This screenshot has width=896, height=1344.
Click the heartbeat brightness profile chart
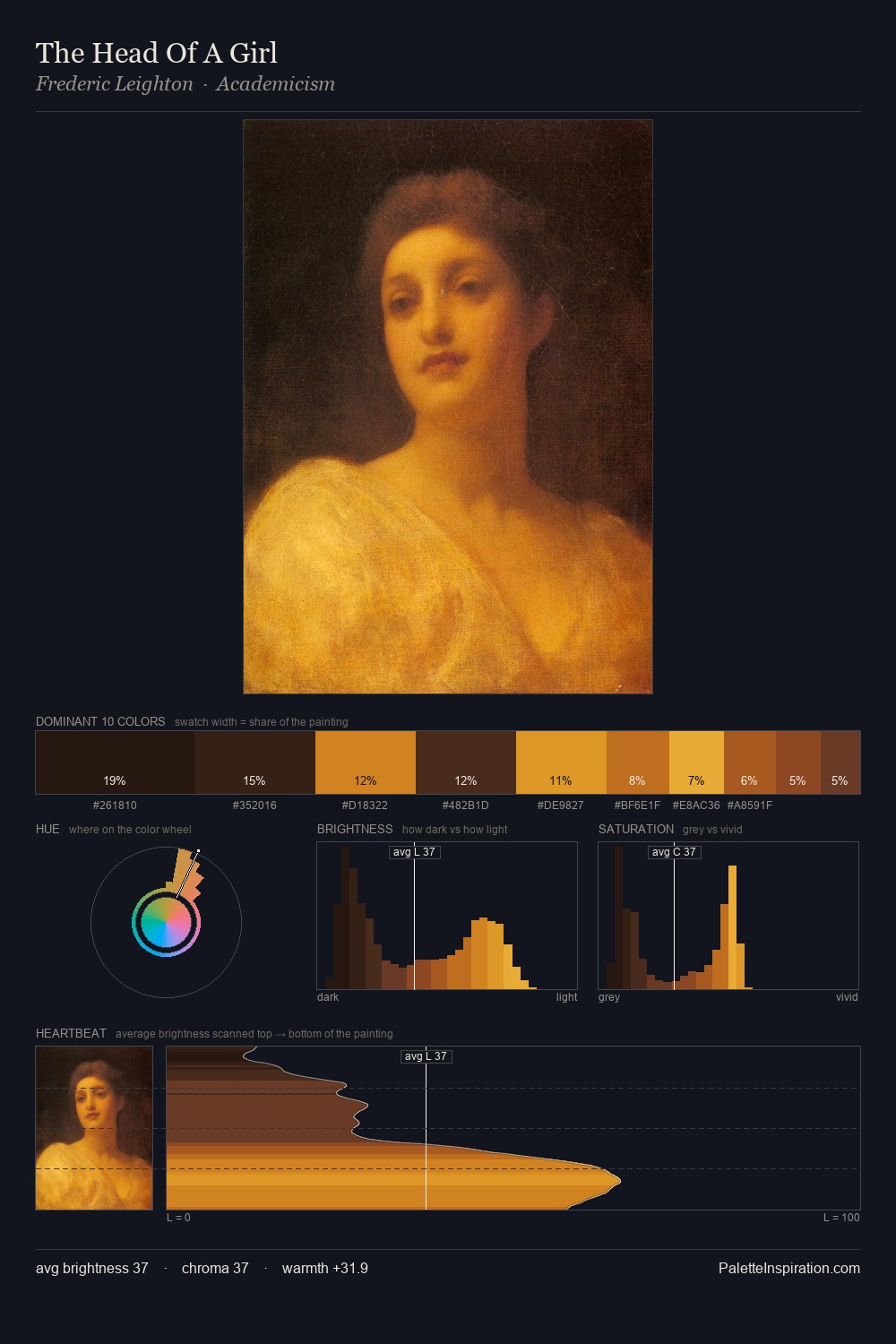(x=513, y=1128)
